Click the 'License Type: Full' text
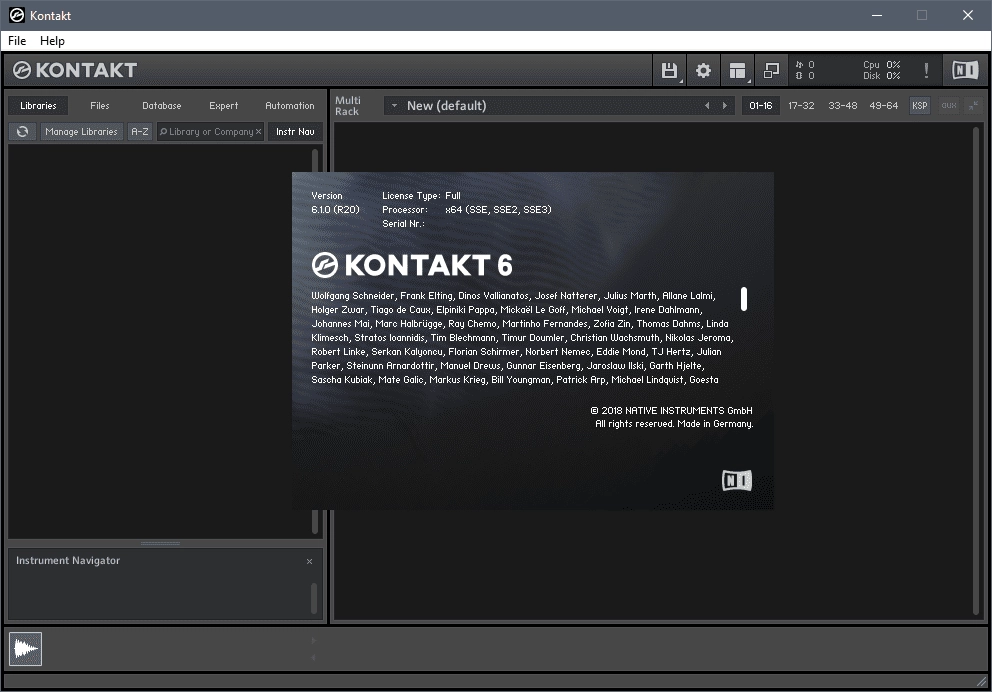Viewport: 992px width, 692px height. pyautogui.click(x=421, y=195)
